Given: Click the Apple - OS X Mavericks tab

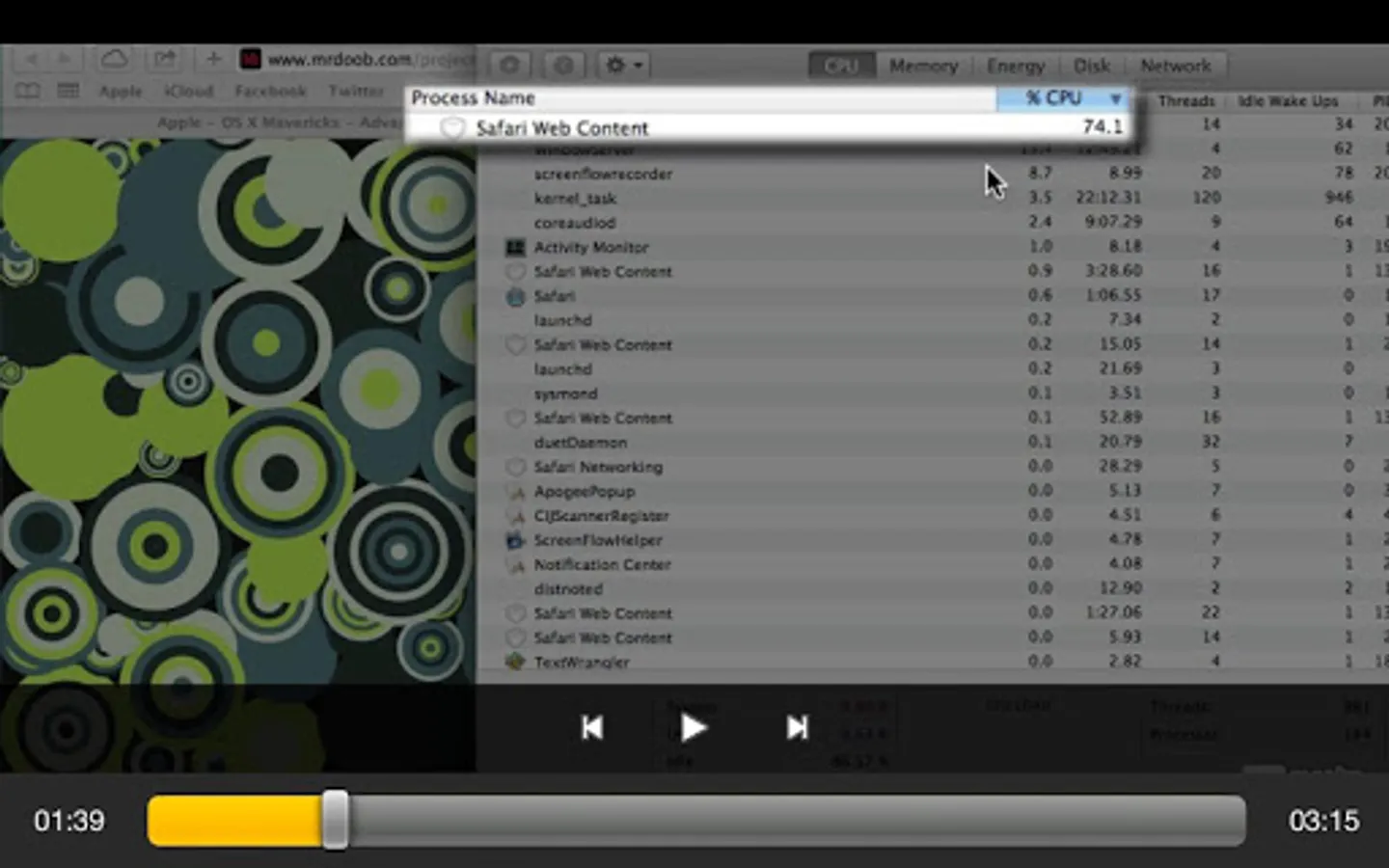Looking at the screenshot, I should point(278,122).
